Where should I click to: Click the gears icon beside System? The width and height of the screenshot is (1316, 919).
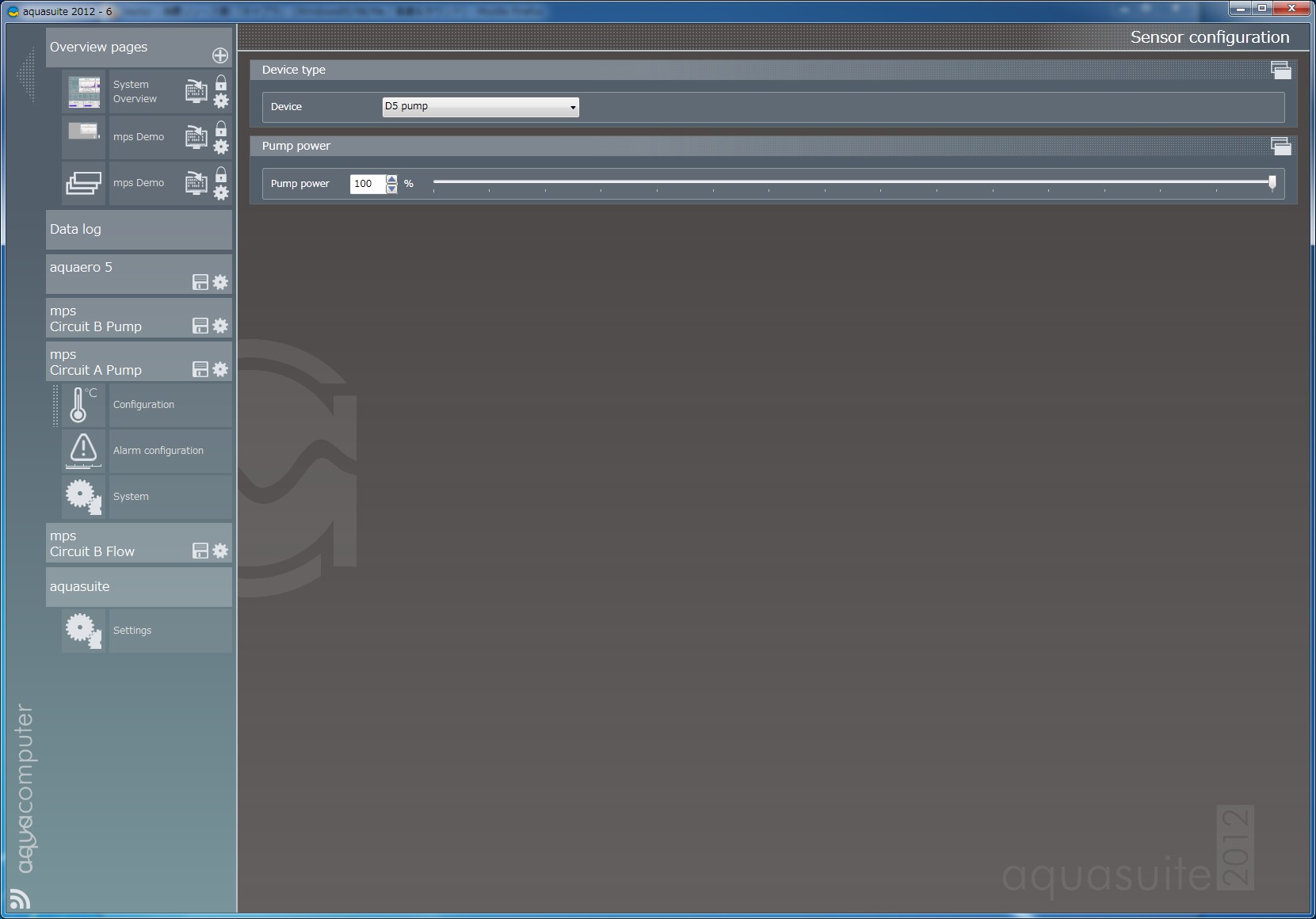[x=84, y=497]
